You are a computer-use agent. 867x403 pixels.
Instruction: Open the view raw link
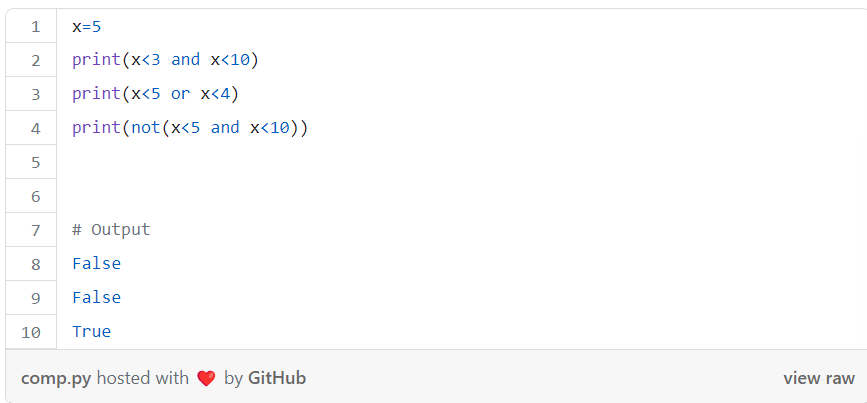819,379
